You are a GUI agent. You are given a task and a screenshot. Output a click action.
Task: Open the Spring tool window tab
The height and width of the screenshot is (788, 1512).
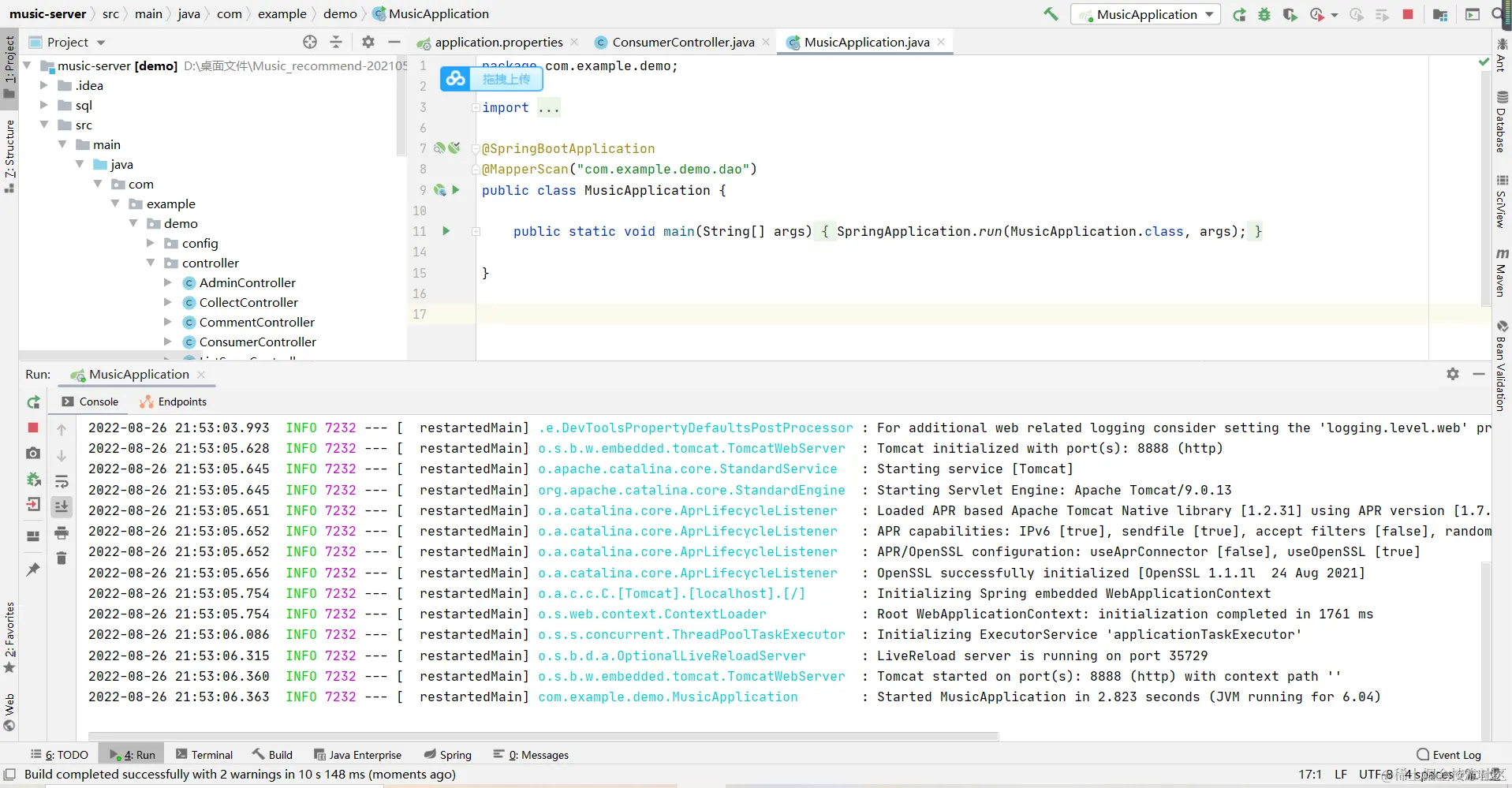pos(448,755)
